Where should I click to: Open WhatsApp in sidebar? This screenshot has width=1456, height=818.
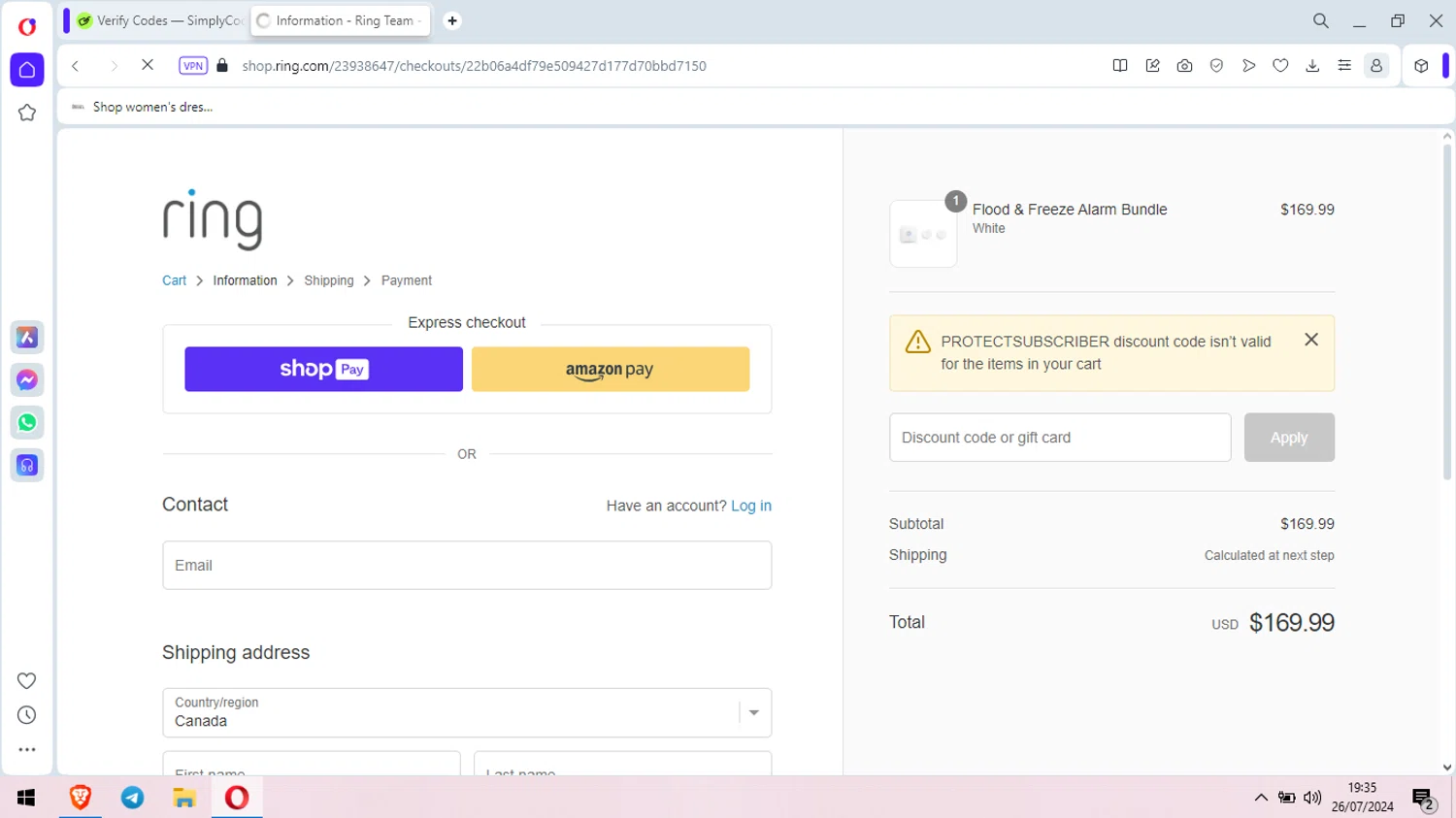pos(27,423)
